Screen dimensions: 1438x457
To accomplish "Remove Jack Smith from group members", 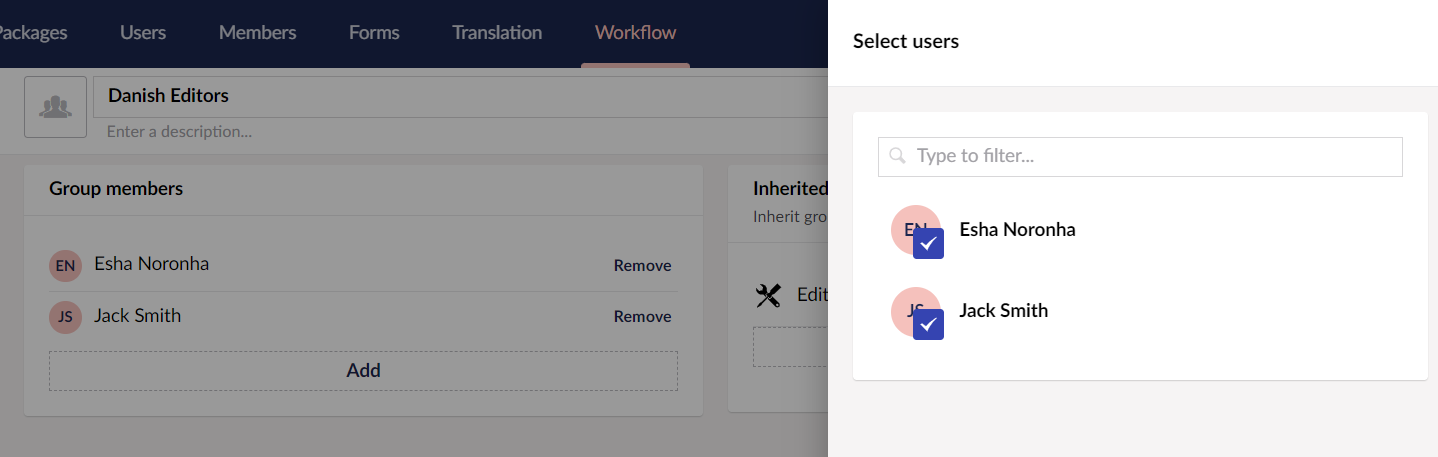I will pos(642,317).
